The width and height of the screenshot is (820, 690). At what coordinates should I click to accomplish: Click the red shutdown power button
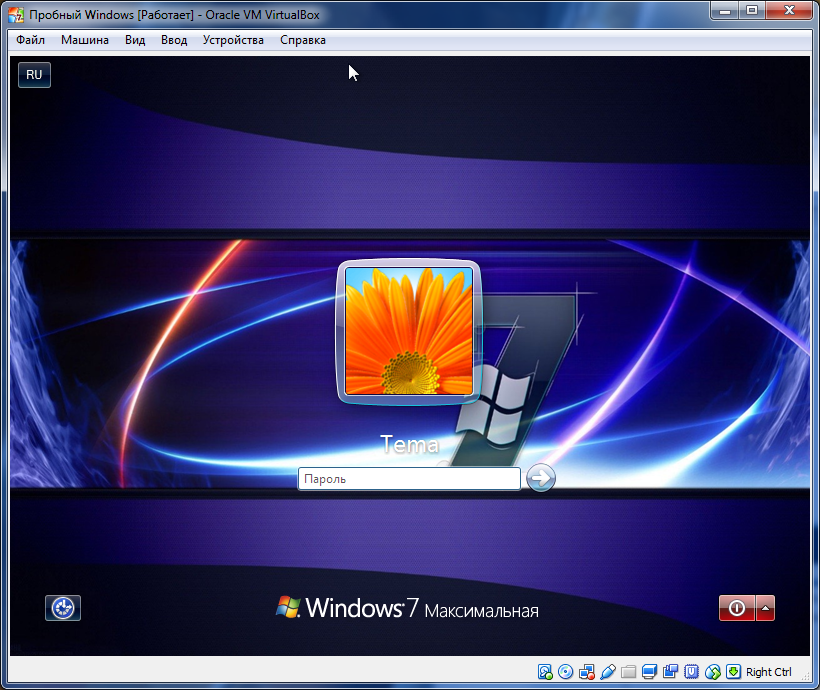[x=737, y=607]
